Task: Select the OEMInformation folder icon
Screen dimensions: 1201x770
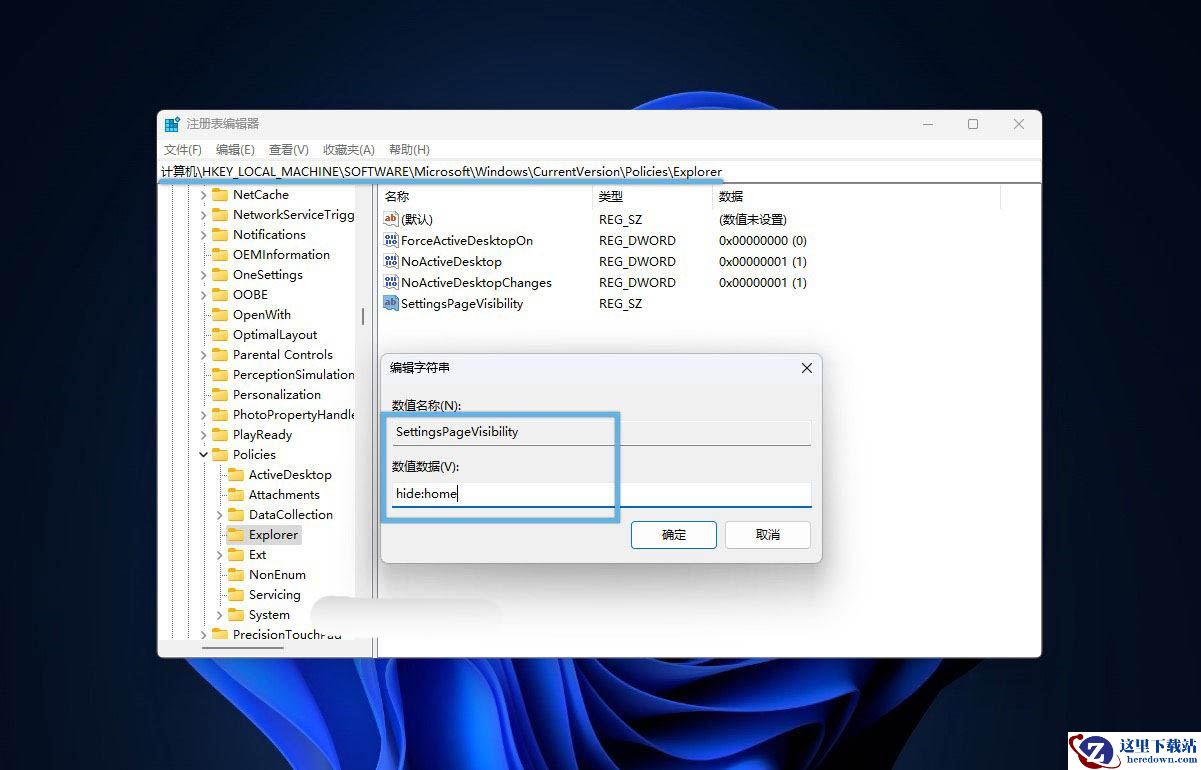Action: 220,255
